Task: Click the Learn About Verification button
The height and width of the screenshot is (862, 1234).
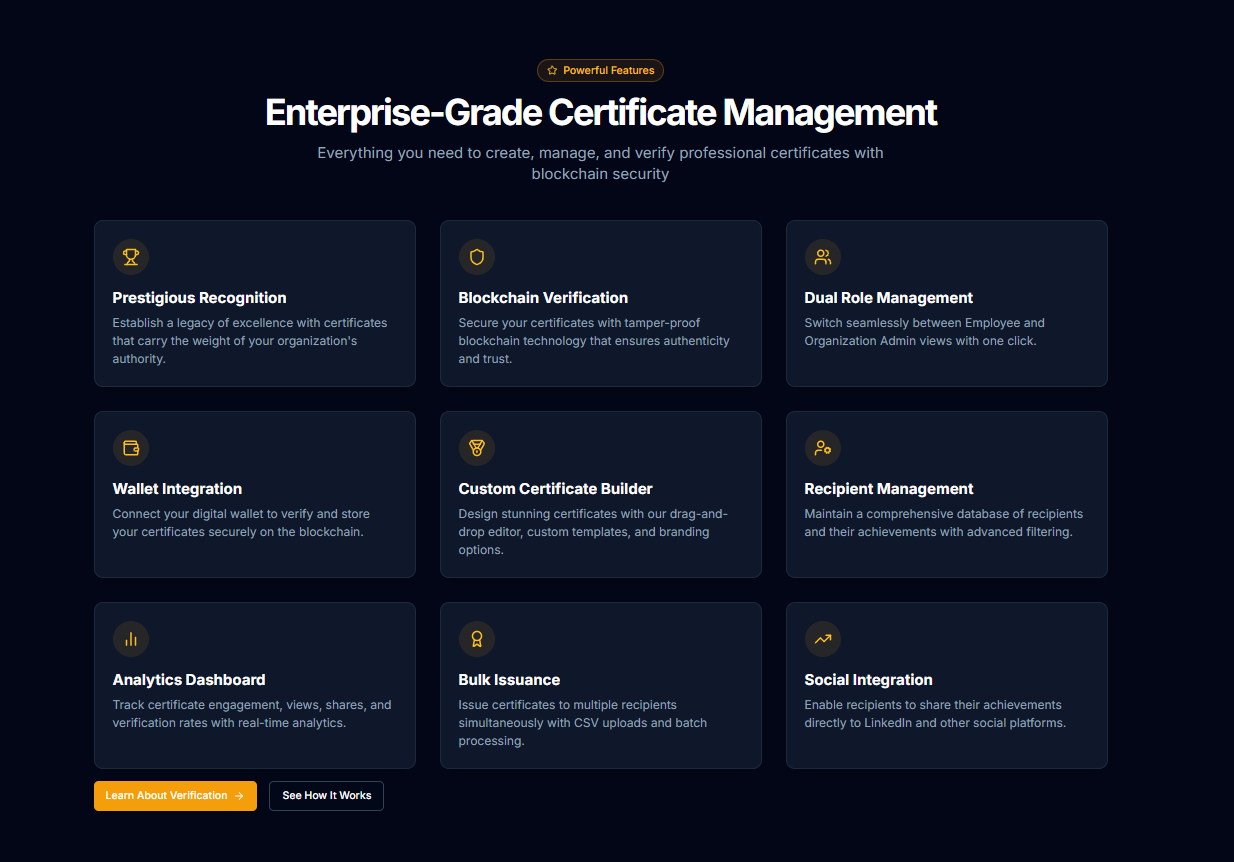Action: pyautogui.click(x=175, y=796)
